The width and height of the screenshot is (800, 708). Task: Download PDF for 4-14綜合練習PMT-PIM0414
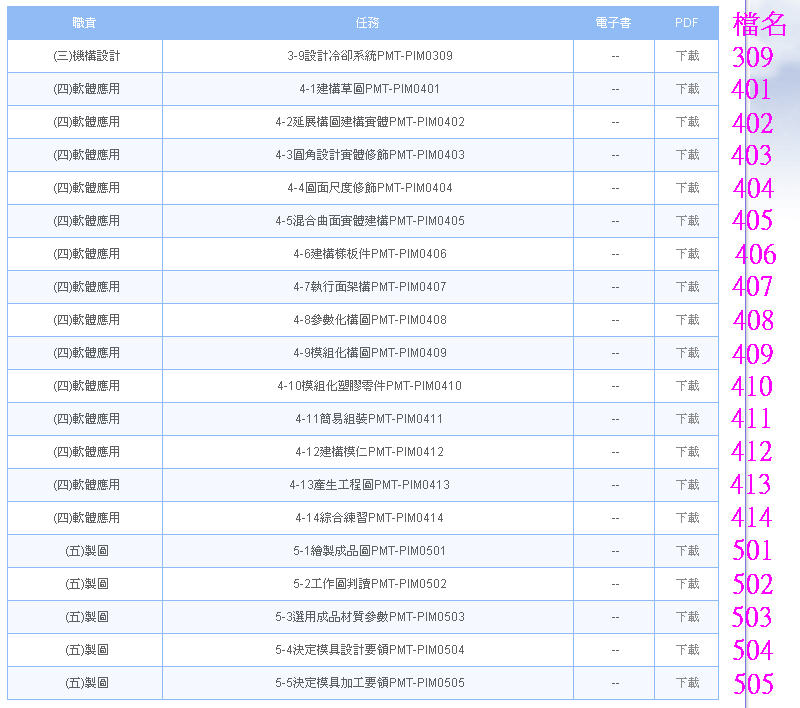(687, 518)
